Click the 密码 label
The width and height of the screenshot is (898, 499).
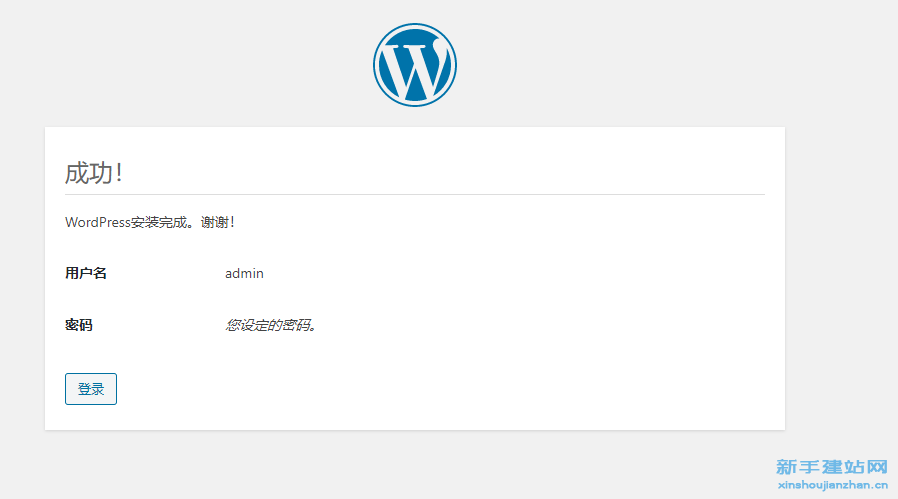[x=78, y=325]
